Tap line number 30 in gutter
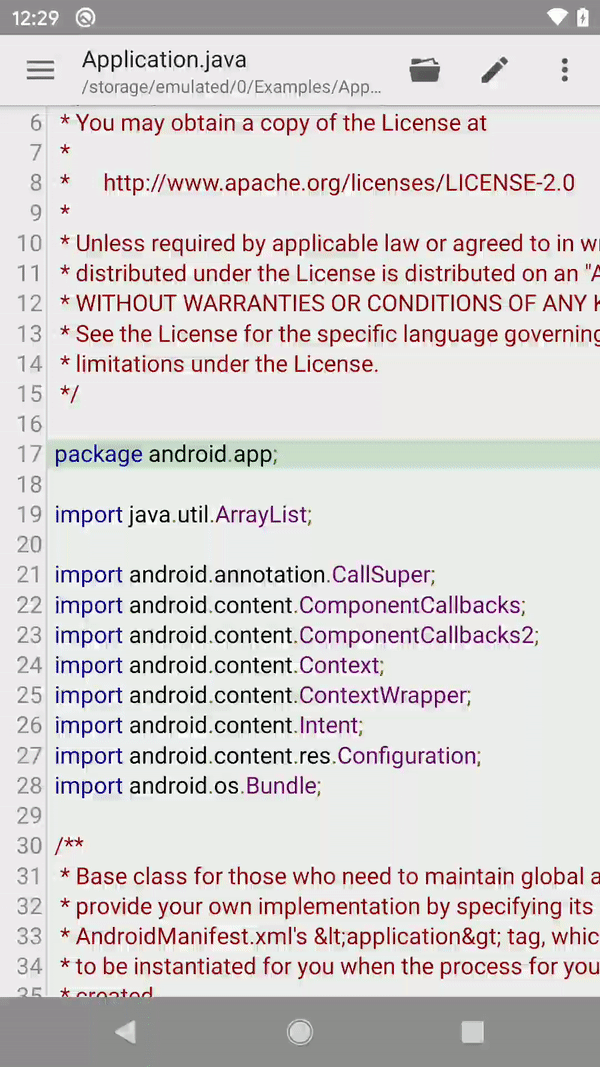The width and height of the screenshot is (600, 1067). click(29, 846)
